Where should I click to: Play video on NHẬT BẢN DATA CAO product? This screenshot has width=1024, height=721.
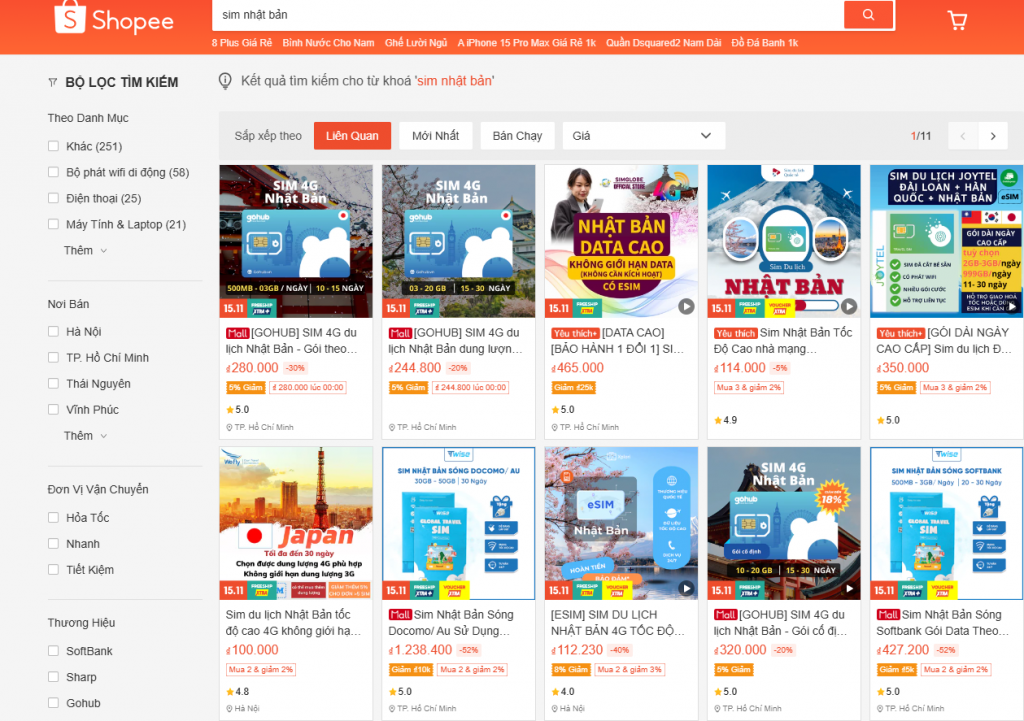pos(686,306)
